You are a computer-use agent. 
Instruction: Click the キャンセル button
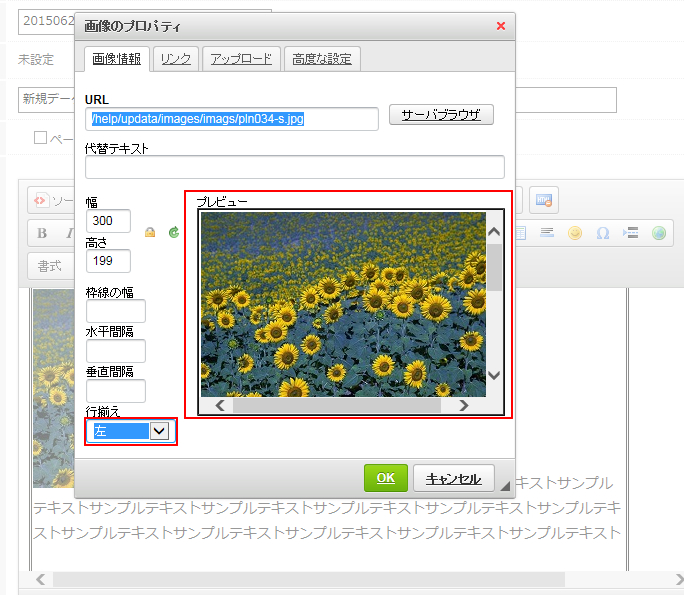453,478
